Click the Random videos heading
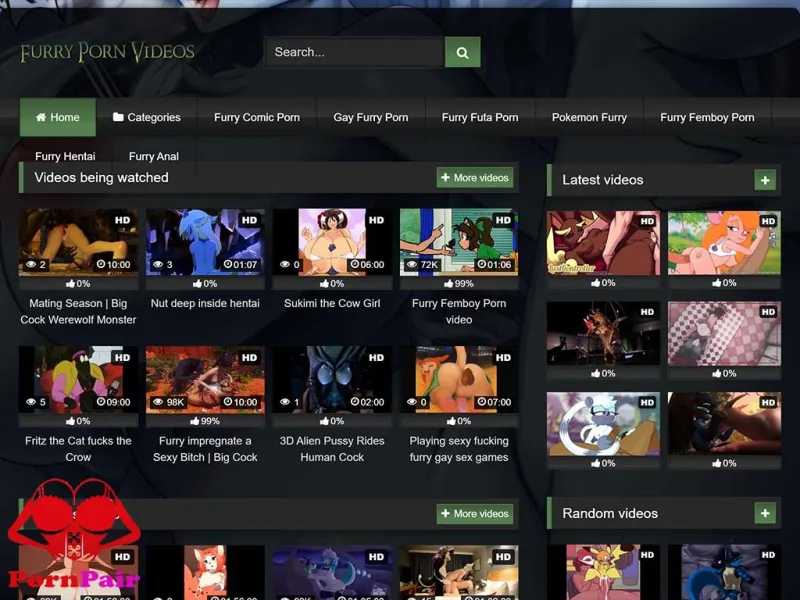The image size is (800, 600). [x=610, y=513]
